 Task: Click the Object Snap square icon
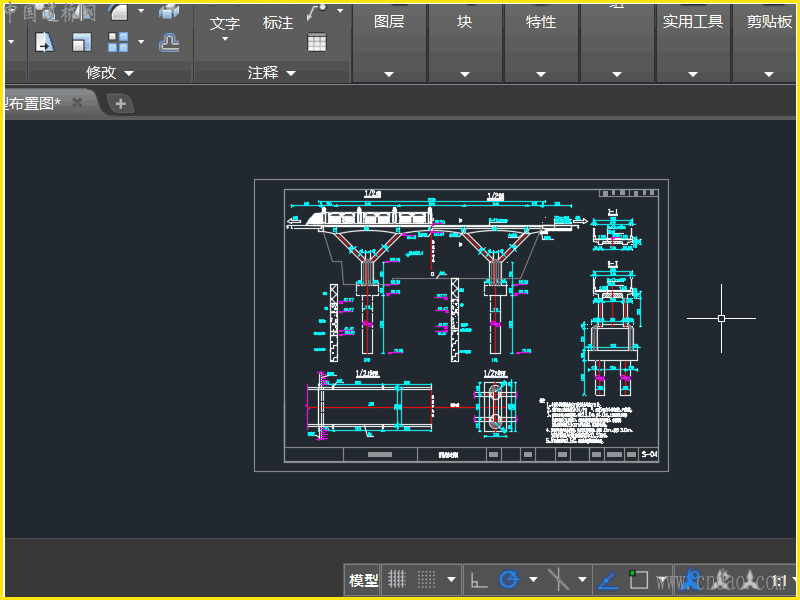(639, 579)
